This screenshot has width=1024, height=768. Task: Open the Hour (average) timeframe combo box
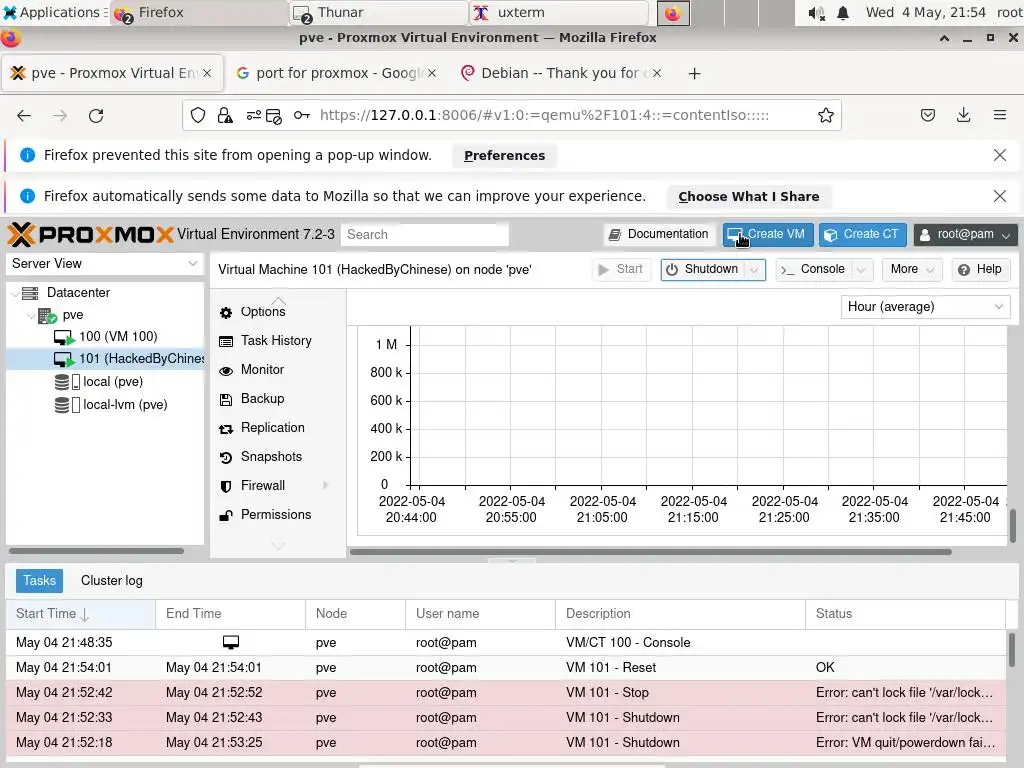click(x=925, y=306)
